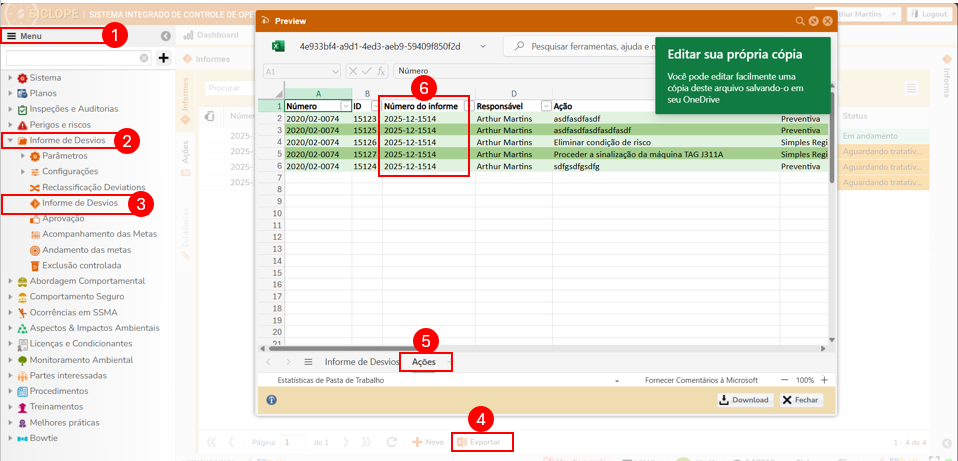Click the info icon at Preview bottom-left

(271, 400)
